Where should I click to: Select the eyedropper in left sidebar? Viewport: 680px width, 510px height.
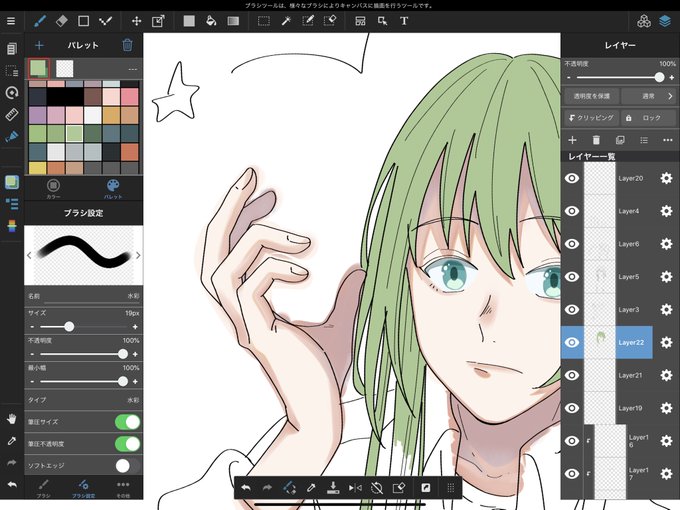pos(12,441)
